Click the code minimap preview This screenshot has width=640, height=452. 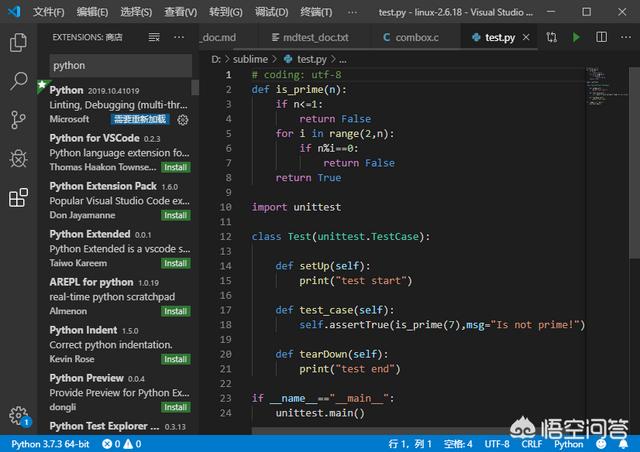point(607,86)
